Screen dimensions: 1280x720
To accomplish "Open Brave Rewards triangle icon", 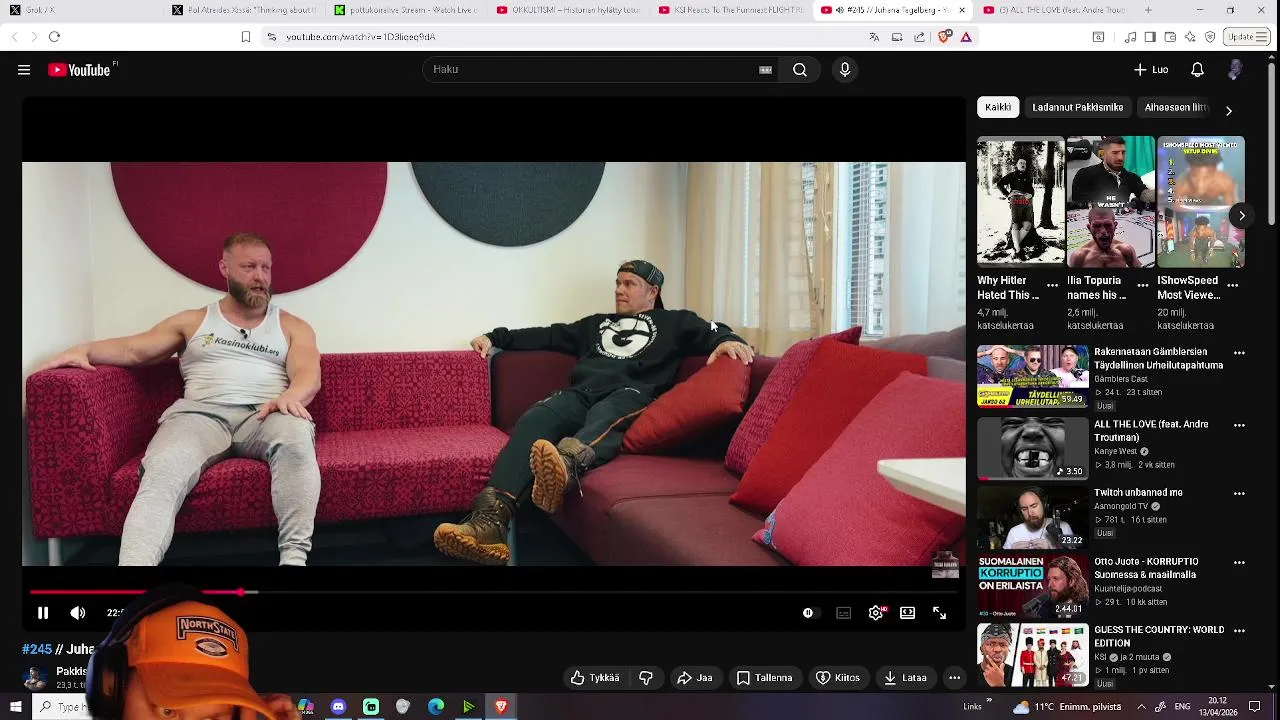I will tap(966, 37).
